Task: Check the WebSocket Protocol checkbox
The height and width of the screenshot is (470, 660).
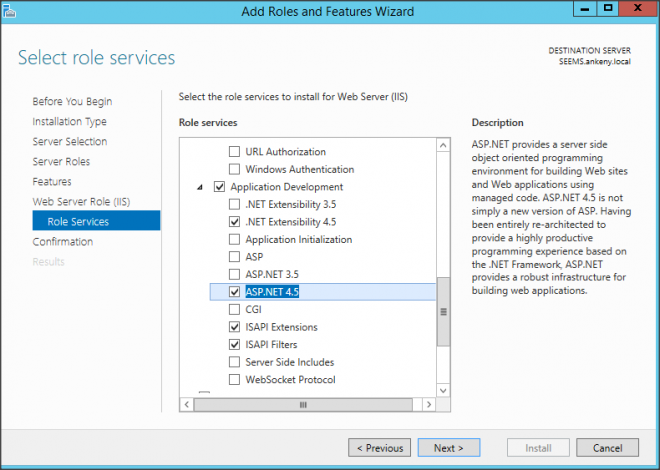Action: click(x=235, y=380)
